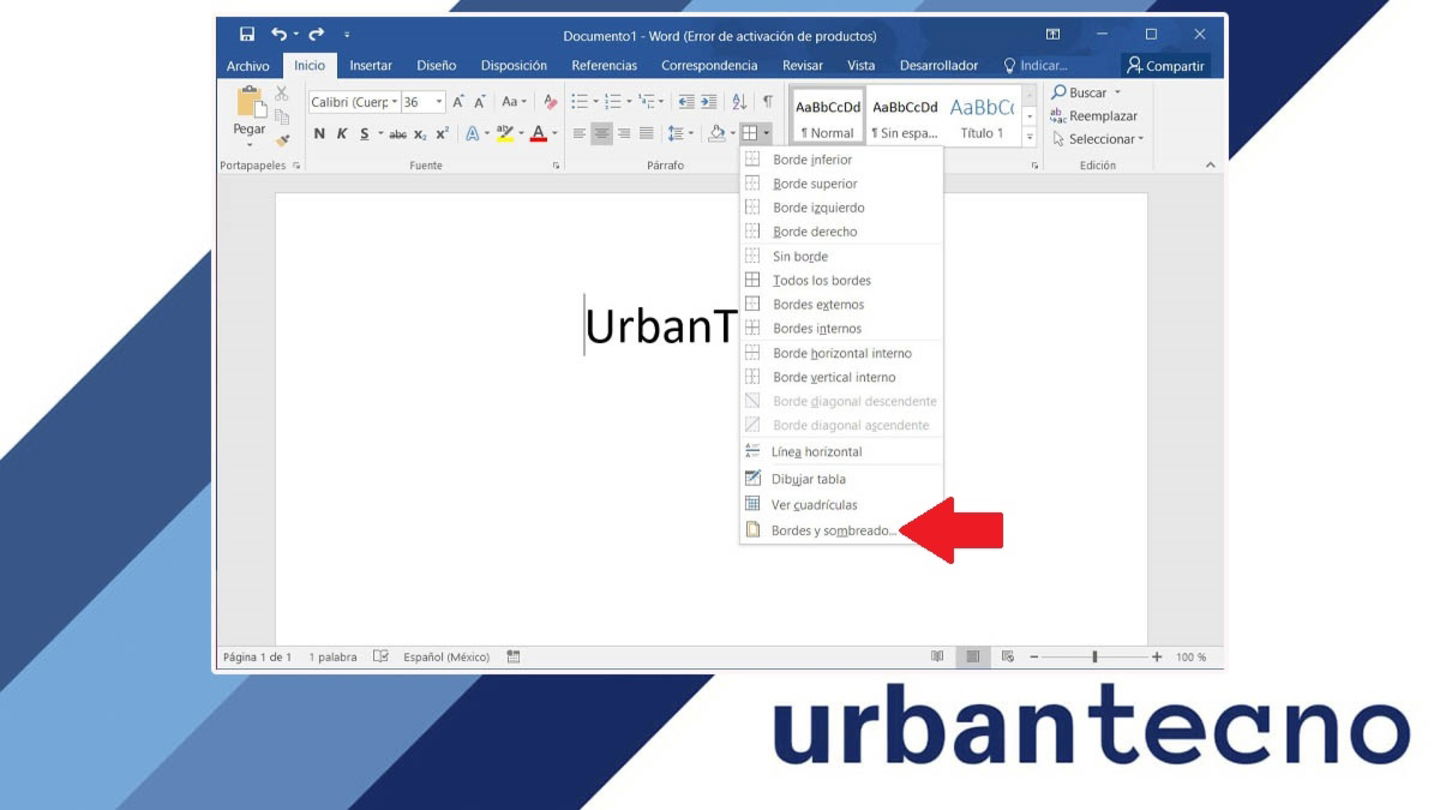This screenshot has width=1440, height=810.
Task: Apply the Título 1 style
Action: pyautogui.click(x=982, y=118)
